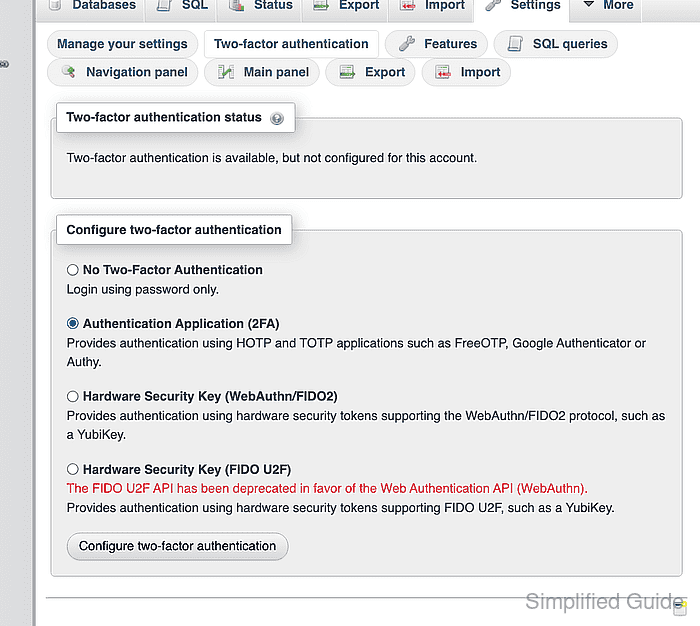The height and width of the screenshot is (626, 700).
Task: Choose Hardware Security Key (WebAuthn/FIDO2)
Action: pyautogui.click(x=73, y=396)
